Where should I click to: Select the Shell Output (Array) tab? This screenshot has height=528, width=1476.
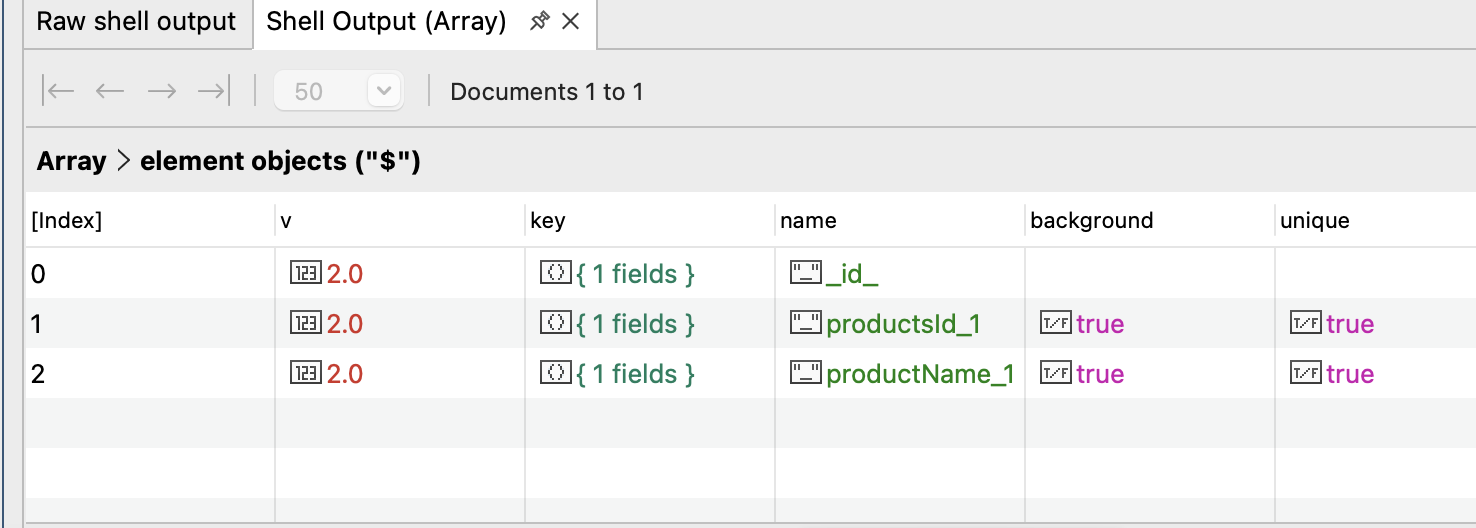point(386,22)
